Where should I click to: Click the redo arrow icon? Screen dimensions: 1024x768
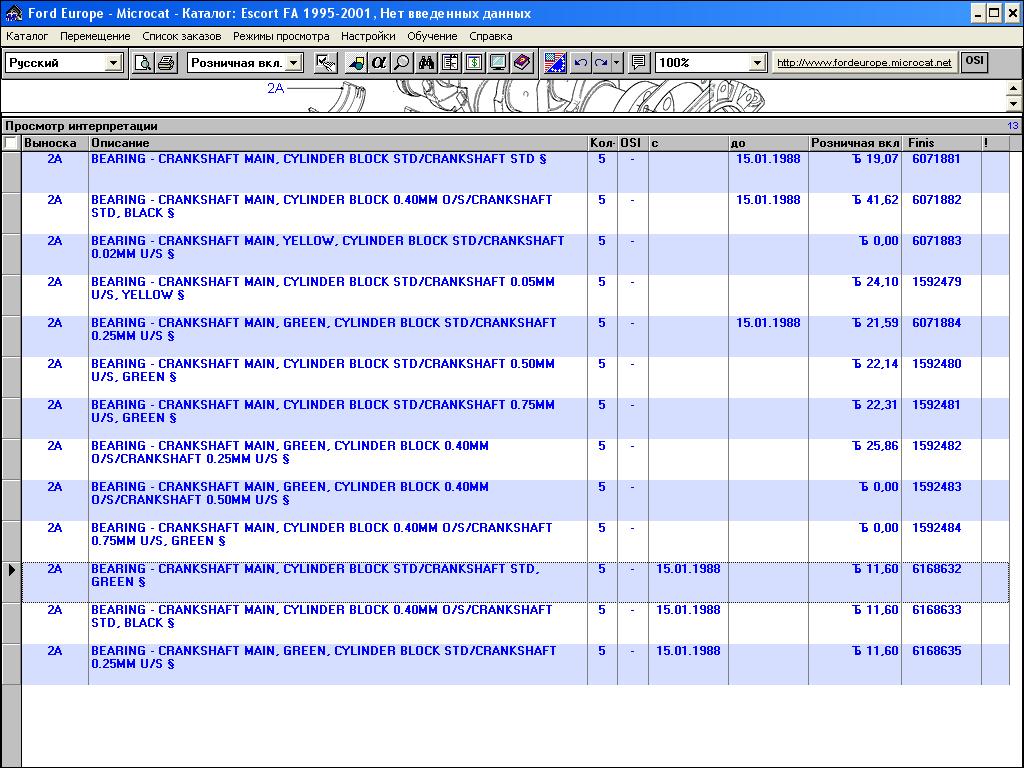(x=601, y=63)
